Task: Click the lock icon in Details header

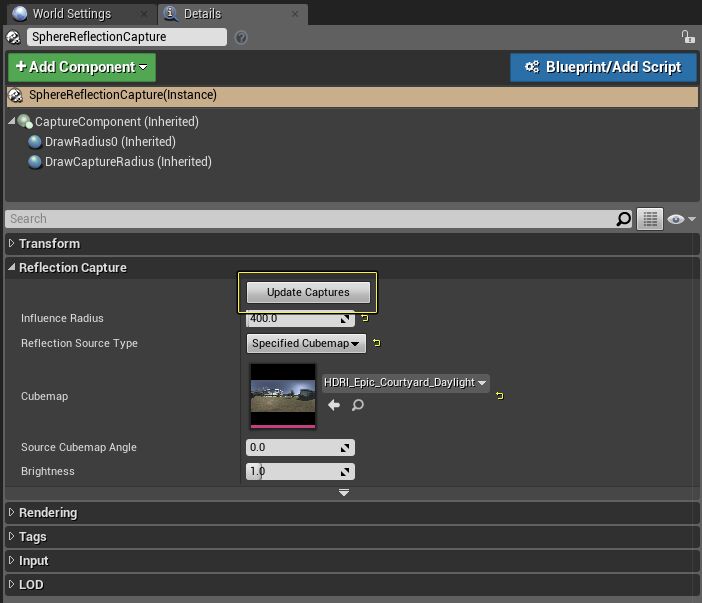Action: click(x=687, y=37)
